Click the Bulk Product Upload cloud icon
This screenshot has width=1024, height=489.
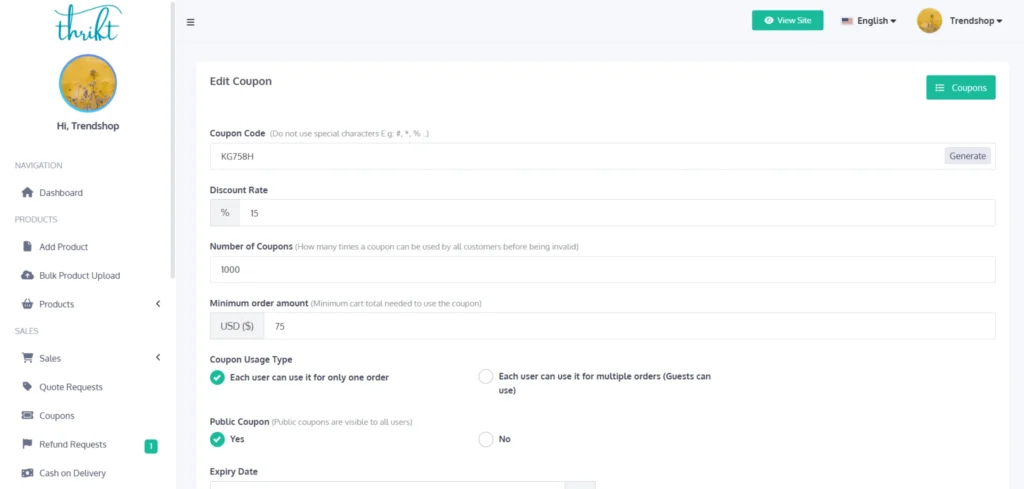28,275
